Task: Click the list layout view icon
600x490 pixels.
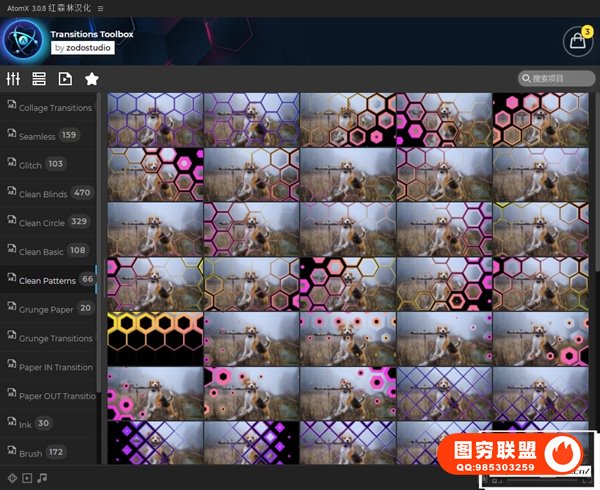Action: point(39,79)
